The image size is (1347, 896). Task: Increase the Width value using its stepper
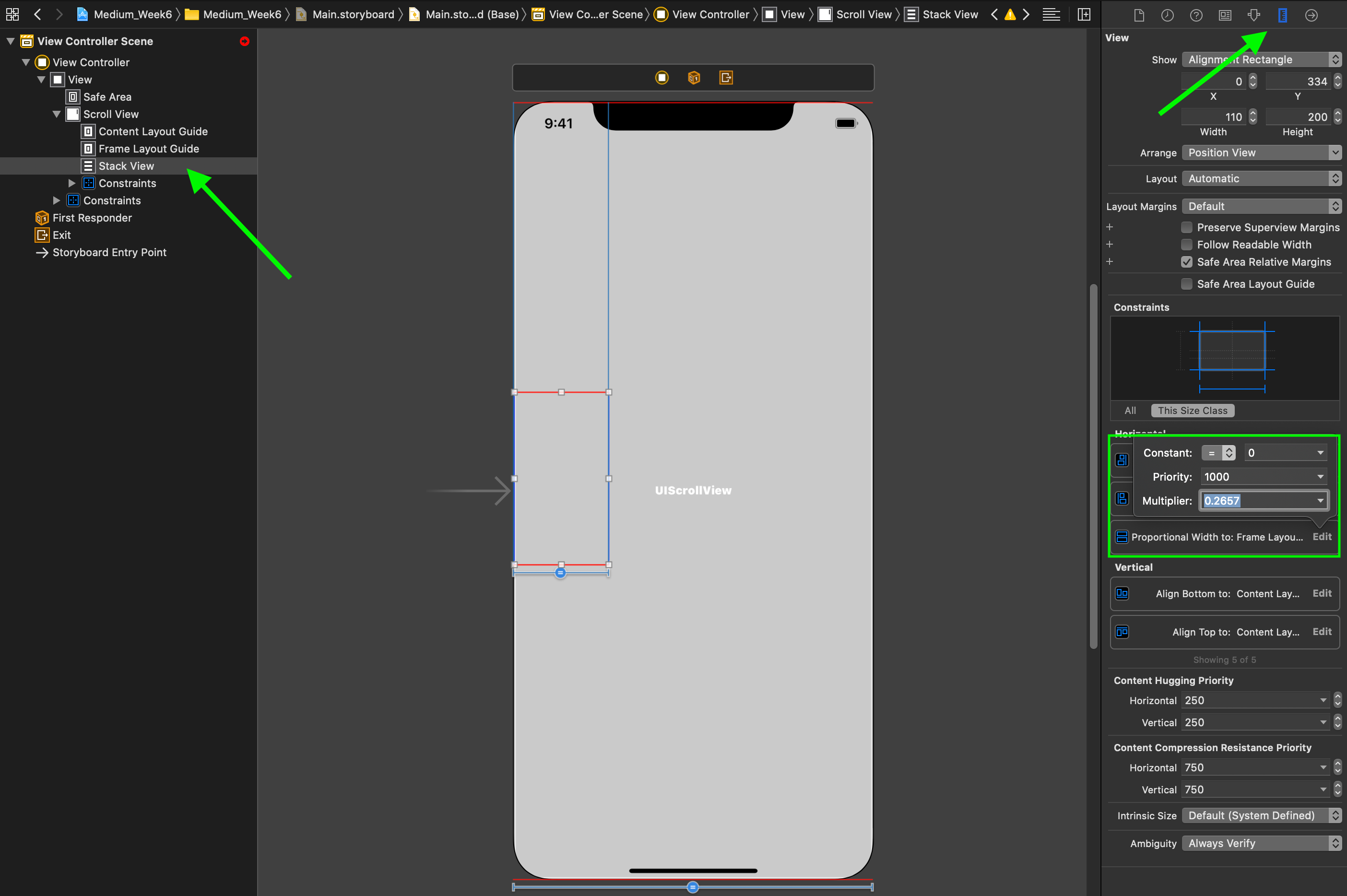coord(1252,113)
